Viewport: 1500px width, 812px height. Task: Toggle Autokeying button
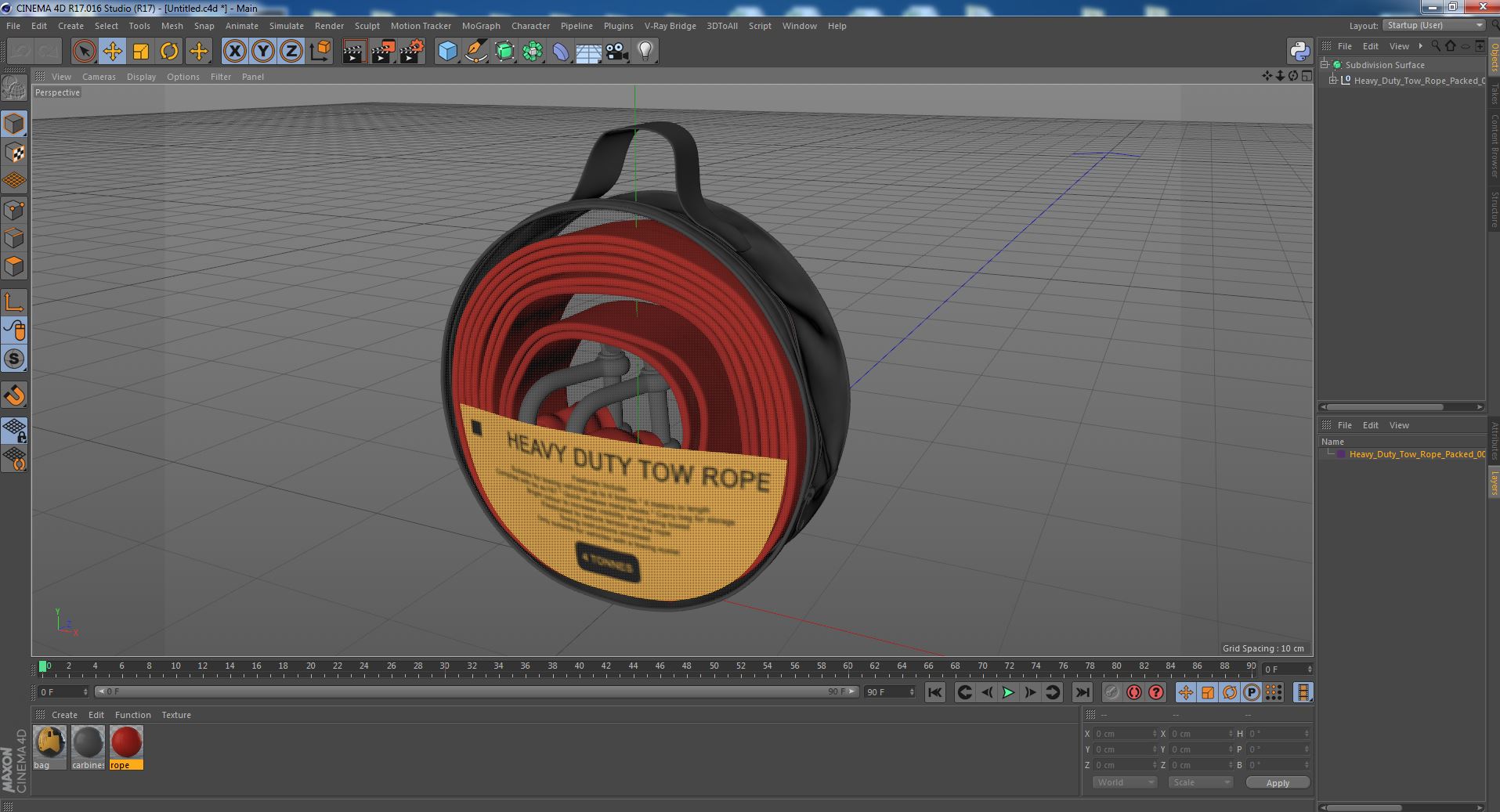click(1133, 692)
